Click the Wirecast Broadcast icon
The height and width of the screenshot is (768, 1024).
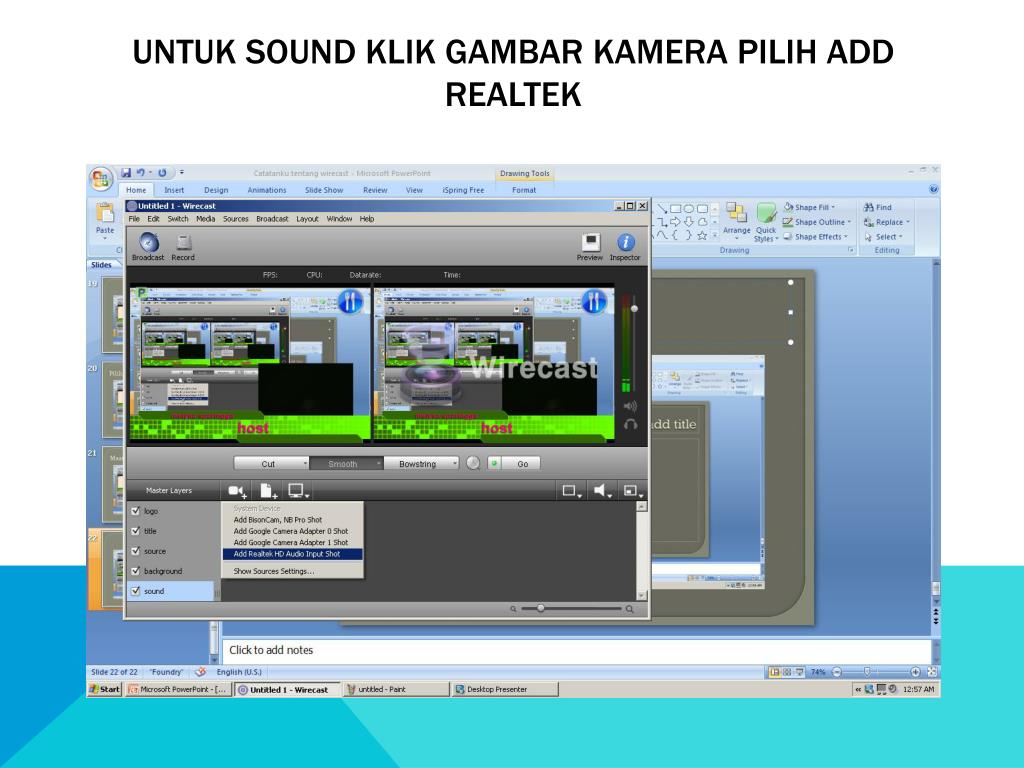click(149, 242)
